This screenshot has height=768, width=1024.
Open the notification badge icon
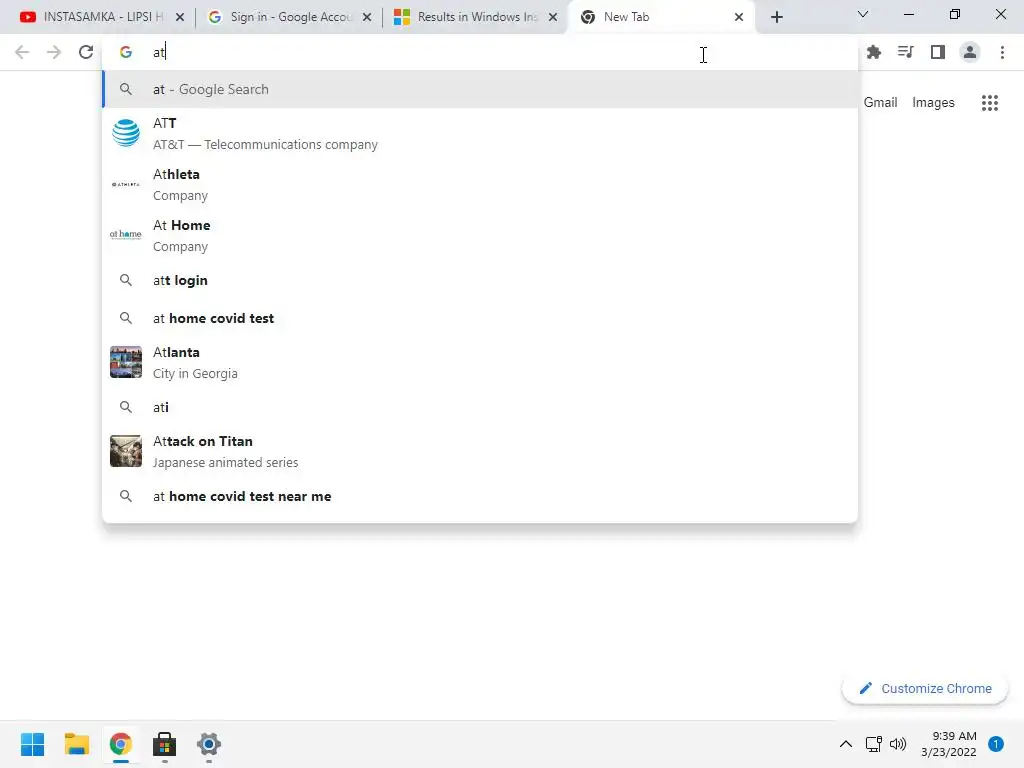996,744
